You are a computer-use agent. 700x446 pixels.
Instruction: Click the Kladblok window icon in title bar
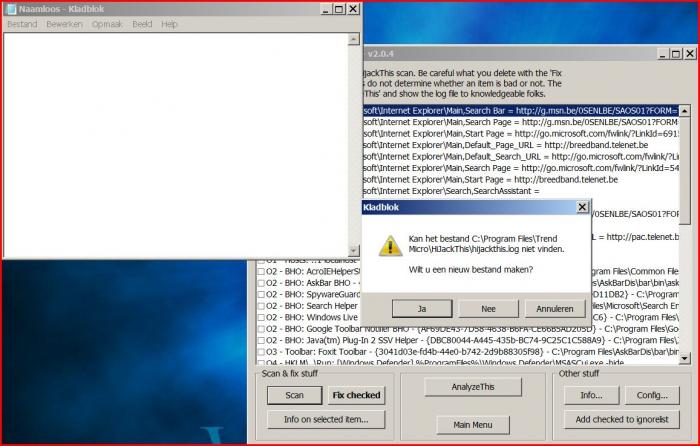click(11, 9)
